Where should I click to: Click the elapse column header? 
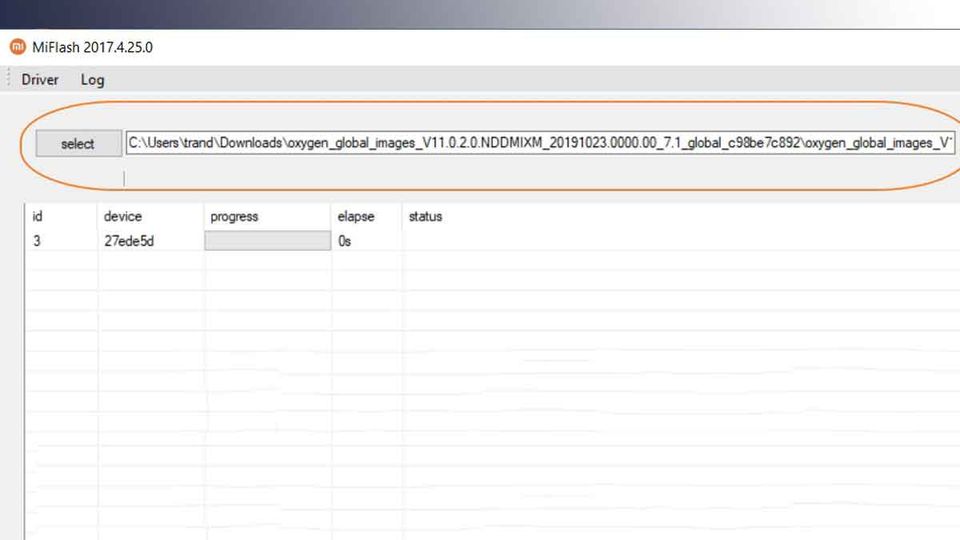(355, 216)
